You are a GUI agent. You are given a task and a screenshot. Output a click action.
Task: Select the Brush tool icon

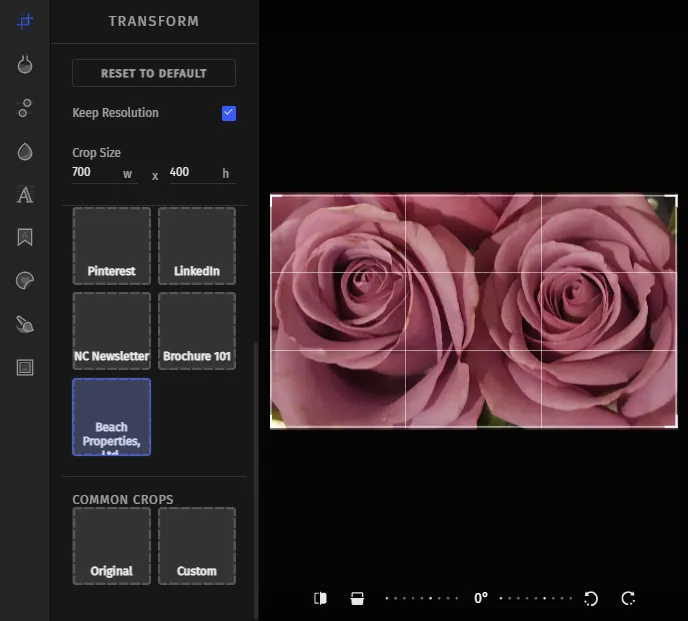coord(25,324)
